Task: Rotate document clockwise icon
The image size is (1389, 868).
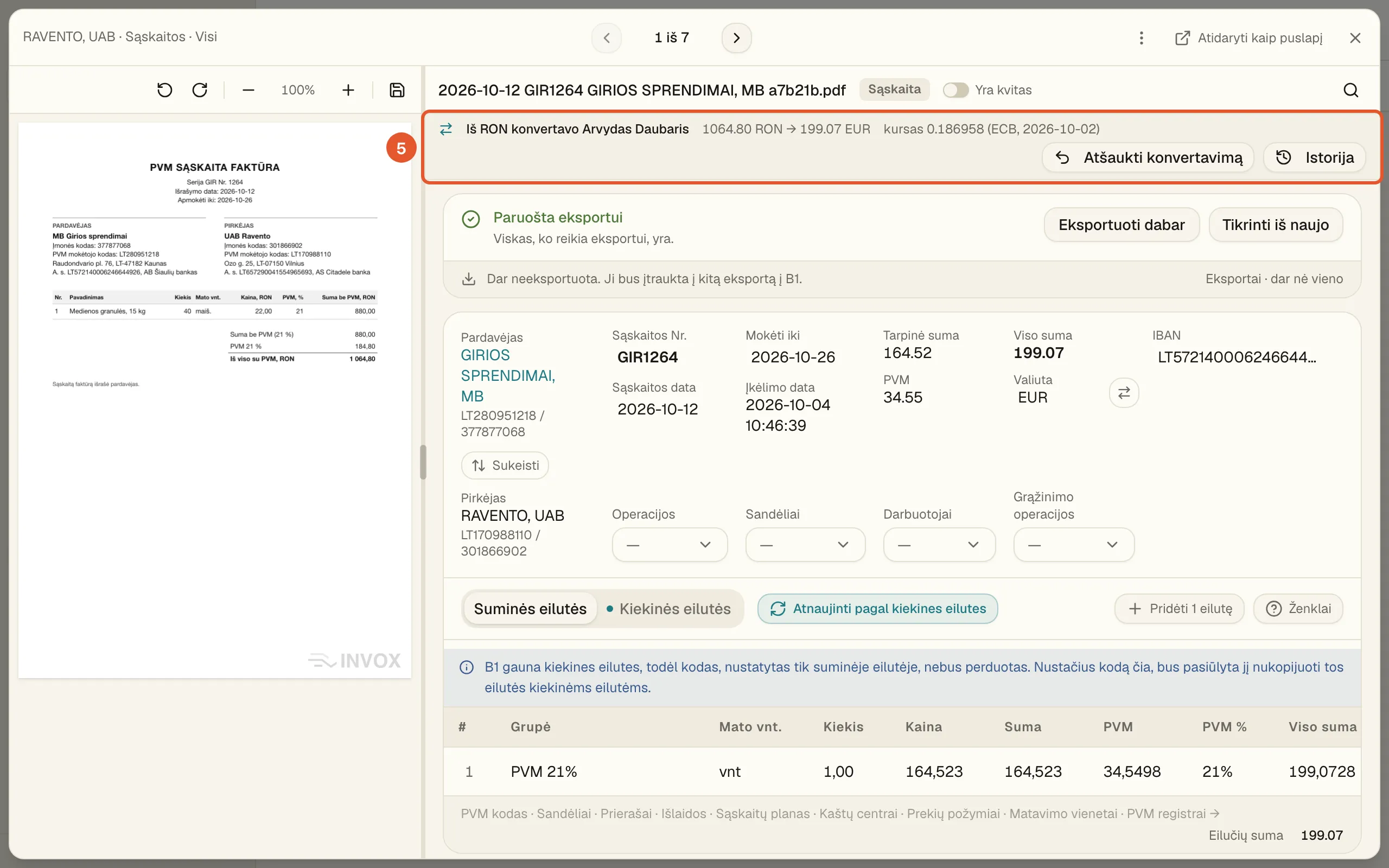Action: click(200, 90)
